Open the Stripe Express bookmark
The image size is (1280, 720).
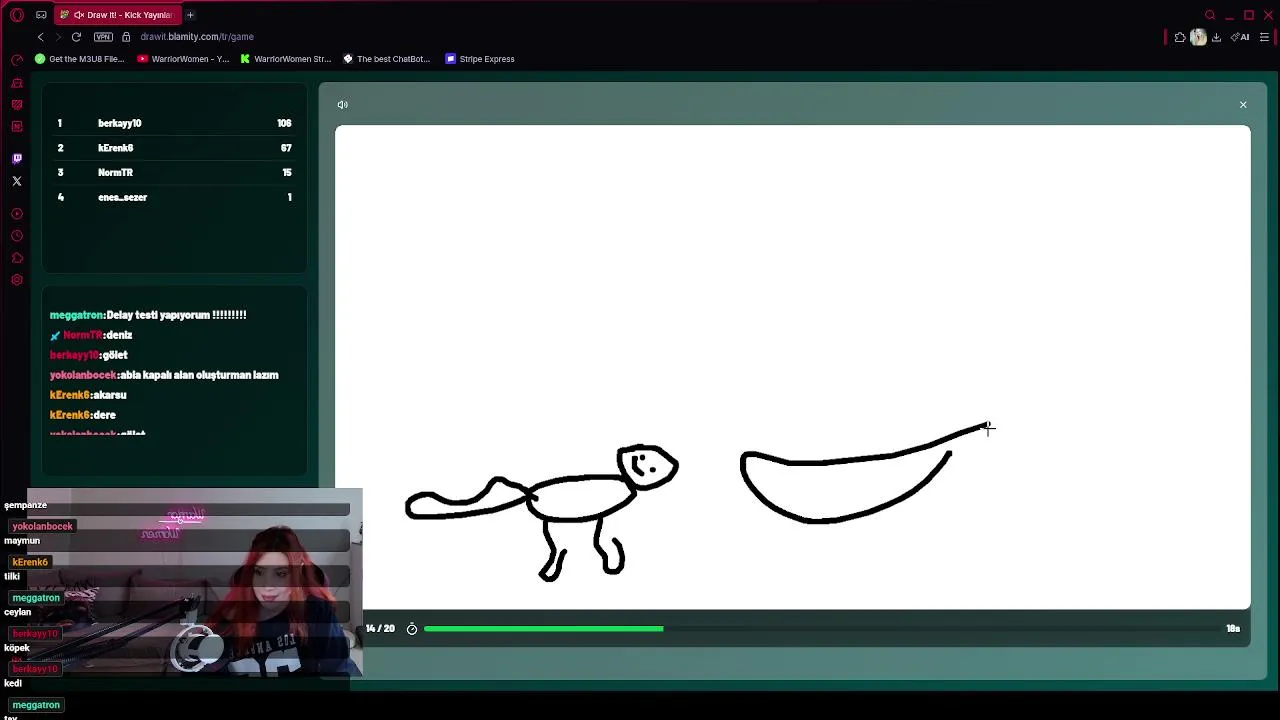coord(480,59)
